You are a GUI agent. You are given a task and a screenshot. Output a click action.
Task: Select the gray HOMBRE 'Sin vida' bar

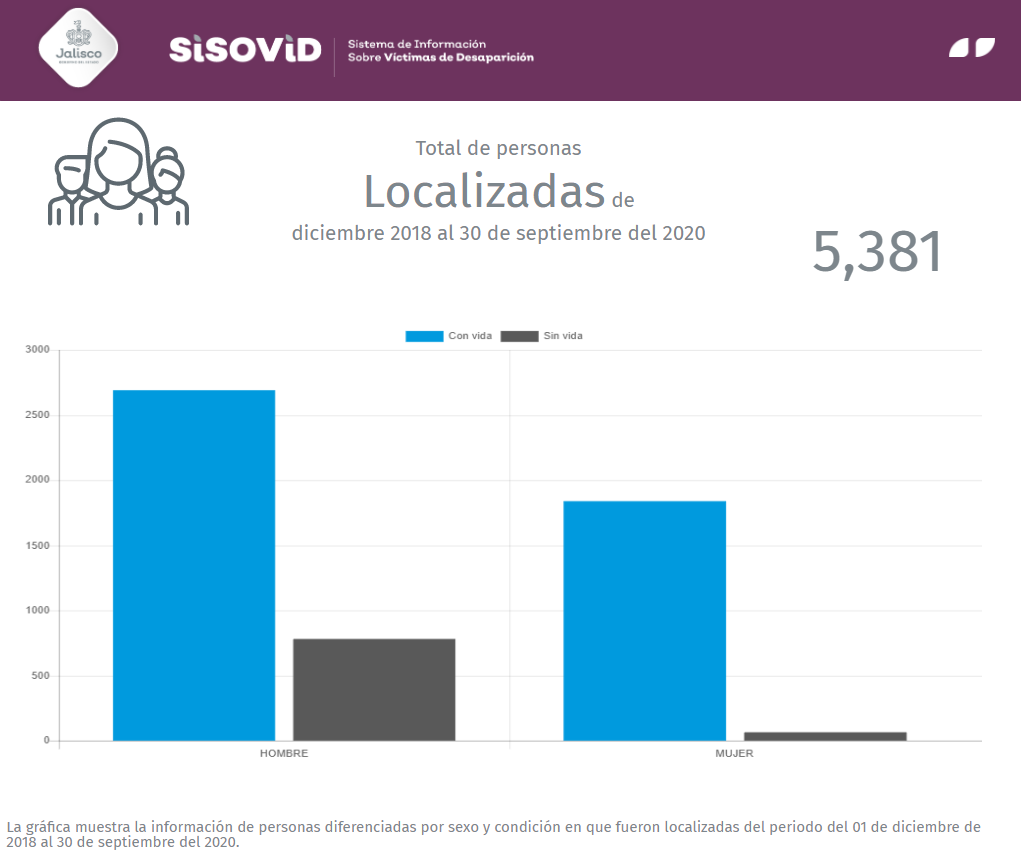374,690
